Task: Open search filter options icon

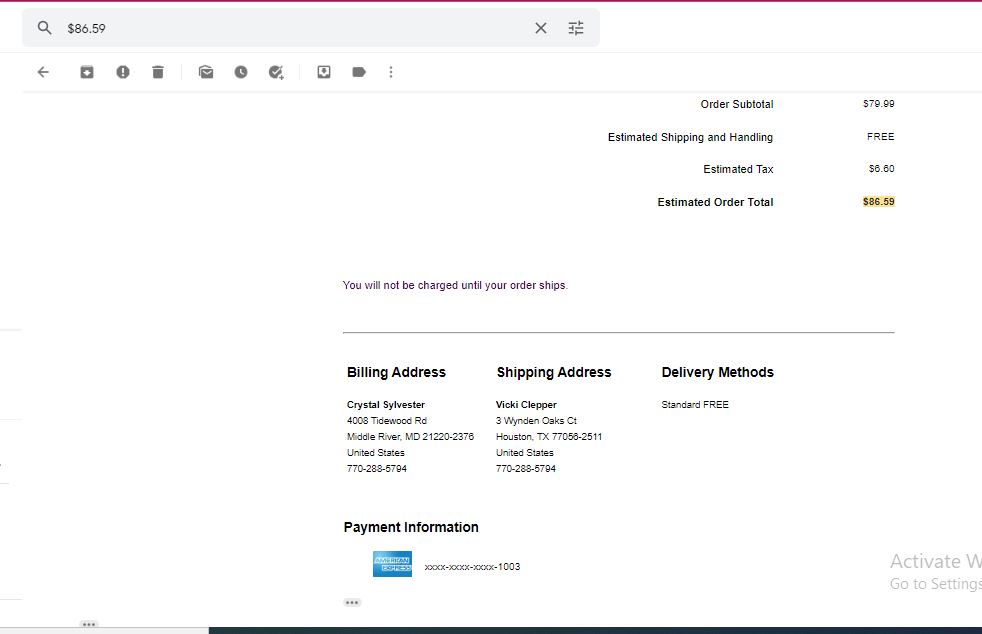Action: [576, 28]
